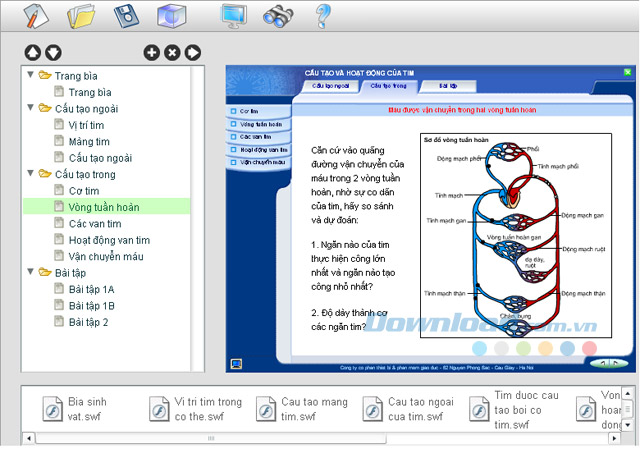The image size is (640, 449).
Task: Click the move down arrow button
Action: (x=54, y=52)
